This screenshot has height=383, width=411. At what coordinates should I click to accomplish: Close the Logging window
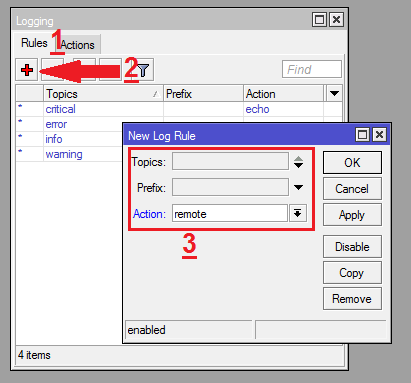coord(336,20)
